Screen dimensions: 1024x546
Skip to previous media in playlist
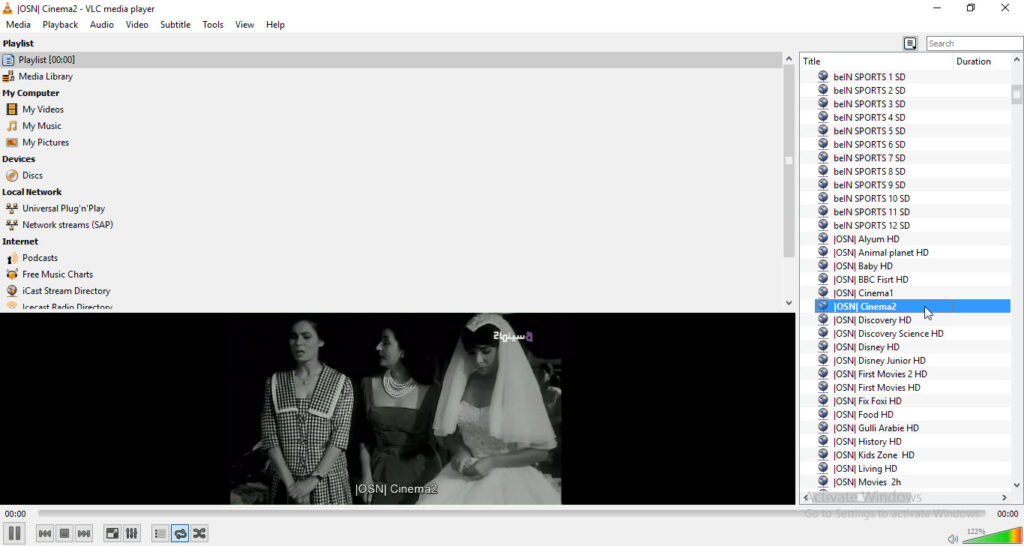tap(45, 534)
